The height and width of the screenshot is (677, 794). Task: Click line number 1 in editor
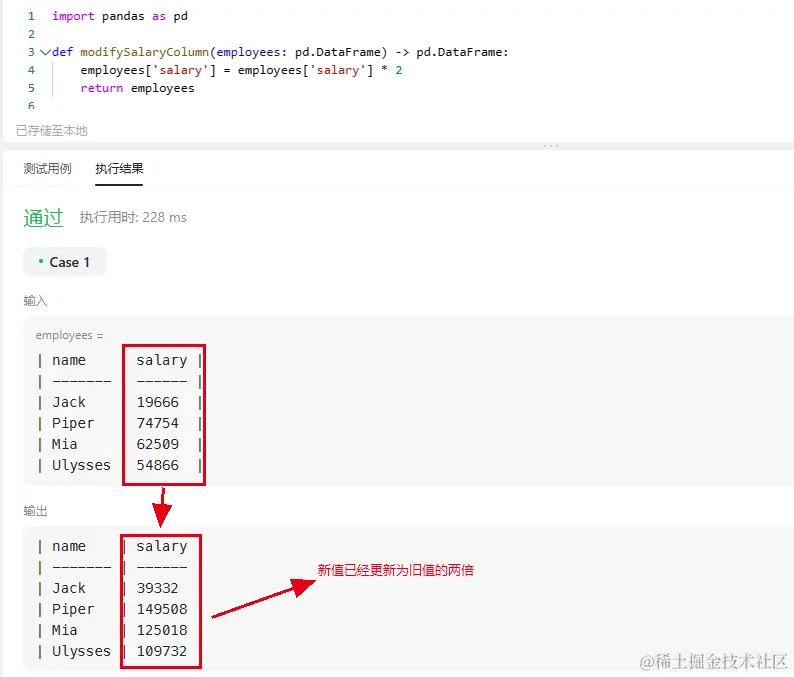[x=31, y=16]
